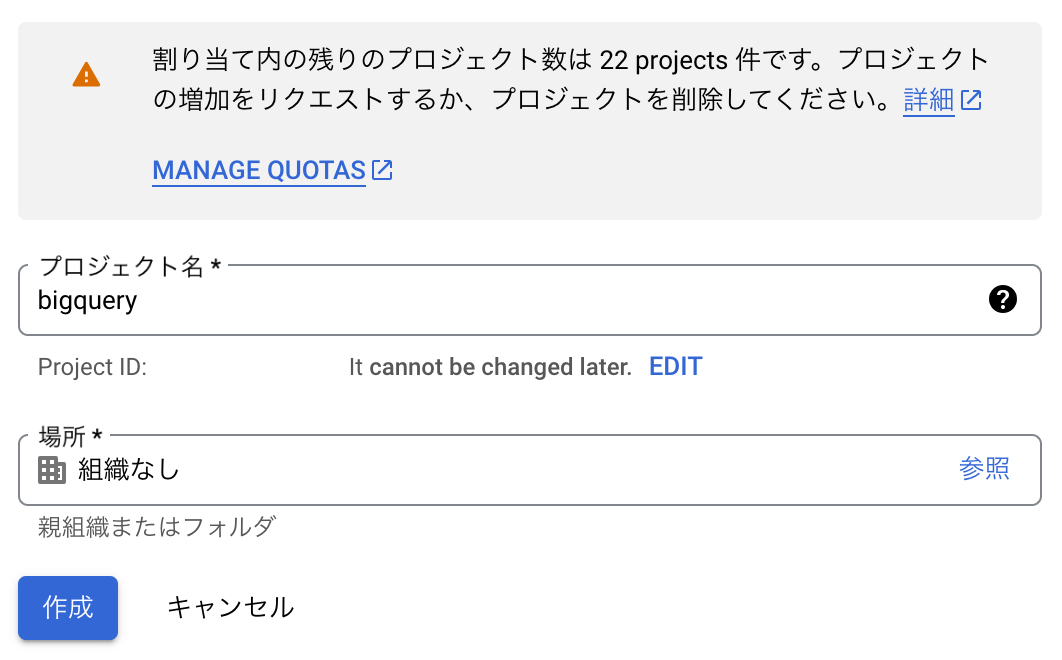Click EDIT to change the Project ID
Viewport: 1062px width, 660px height.
[675, 367]
